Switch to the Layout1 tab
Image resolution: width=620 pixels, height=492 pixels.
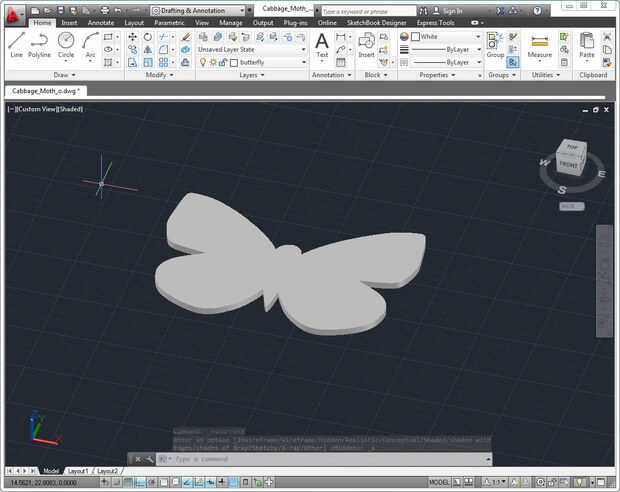pos(78,471)
